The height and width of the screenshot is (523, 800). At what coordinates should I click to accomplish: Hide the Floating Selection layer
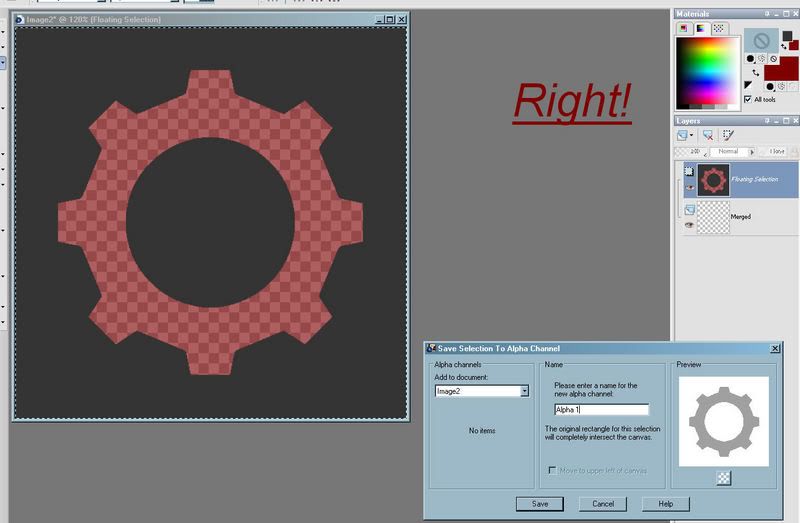[688, 188]
